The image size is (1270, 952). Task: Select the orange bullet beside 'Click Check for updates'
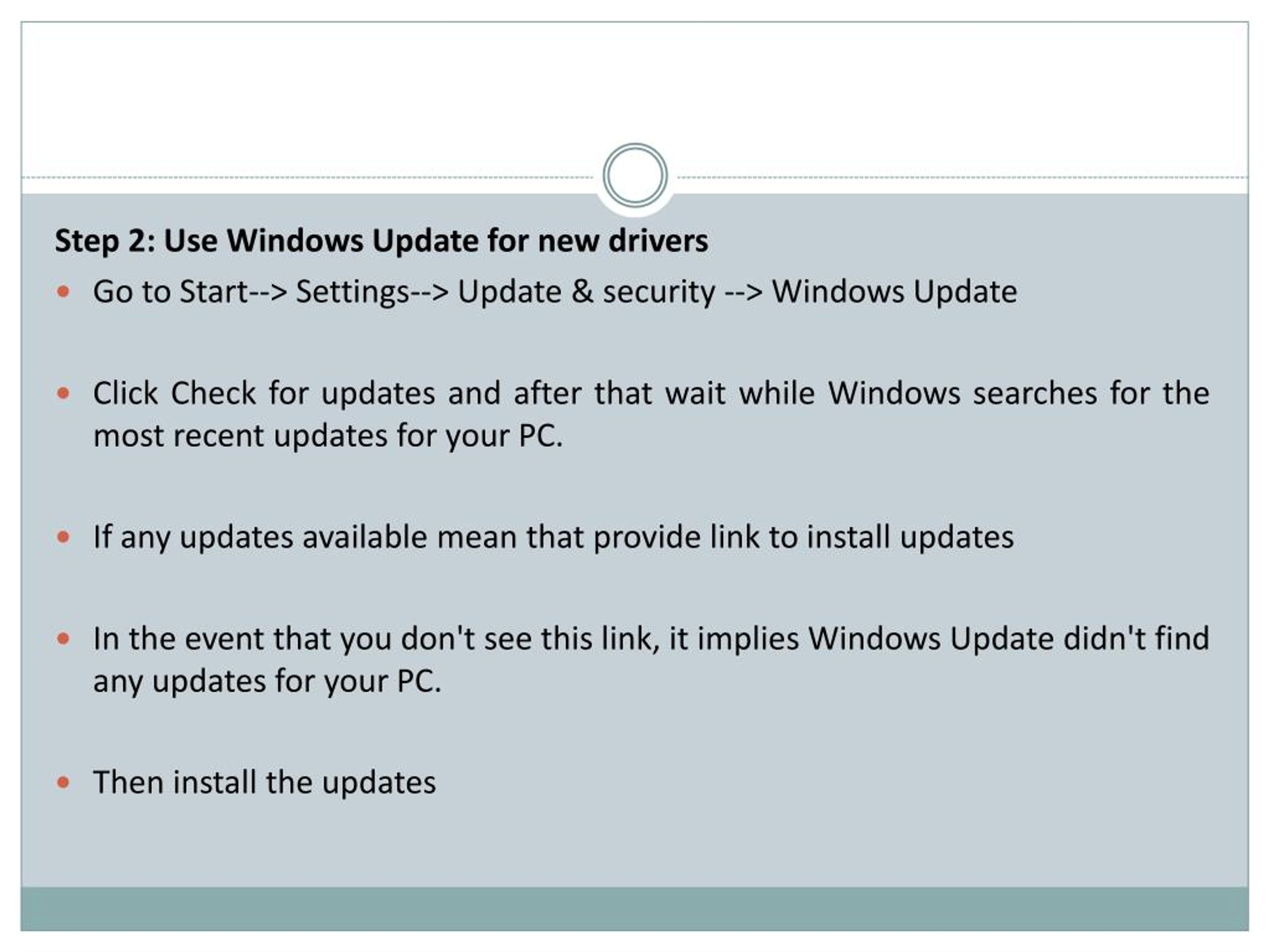pyautogui.click(x=63, y=394)
